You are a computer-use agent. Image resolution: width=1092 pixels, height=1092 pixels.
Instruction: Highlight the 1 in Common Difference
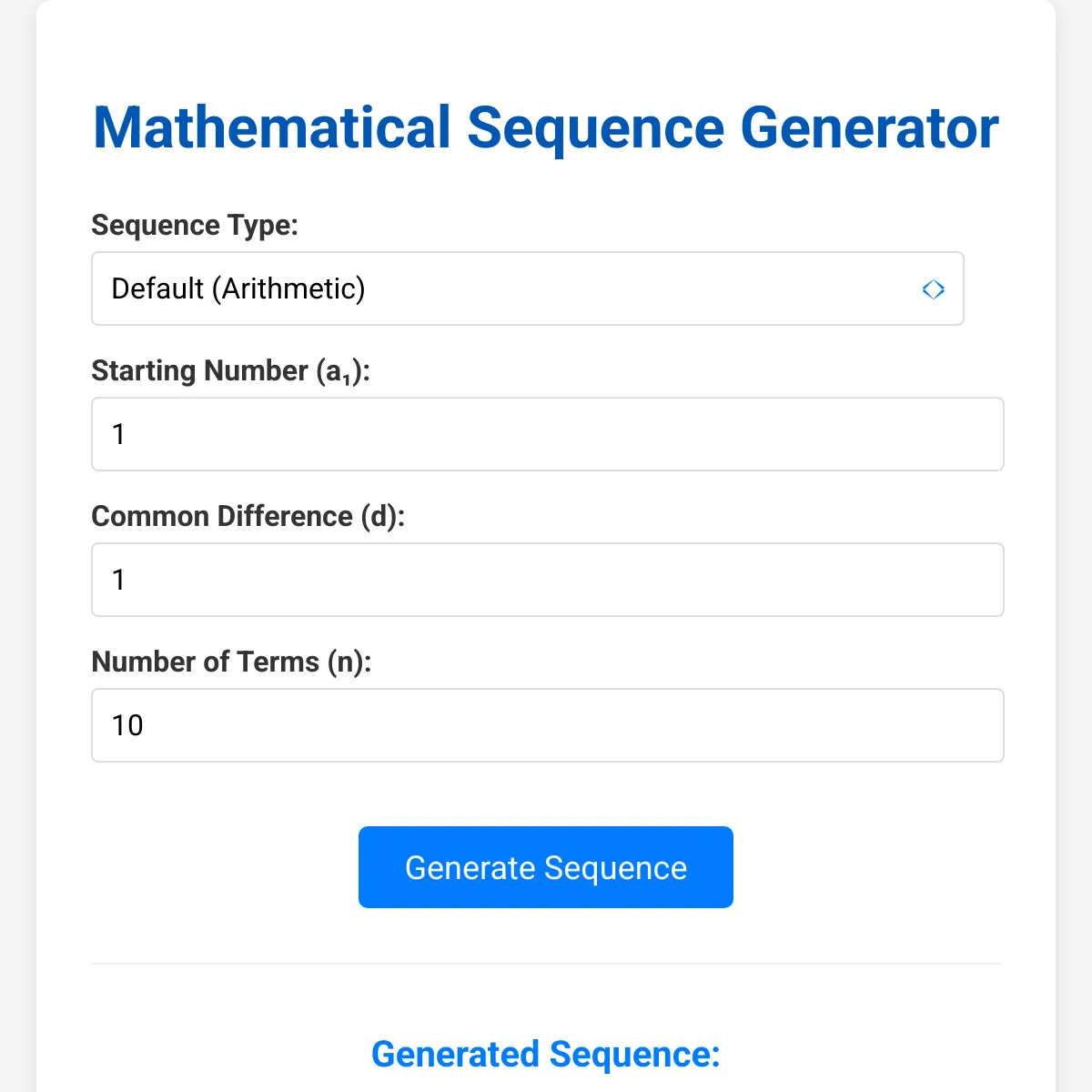(x=118, y=580)
